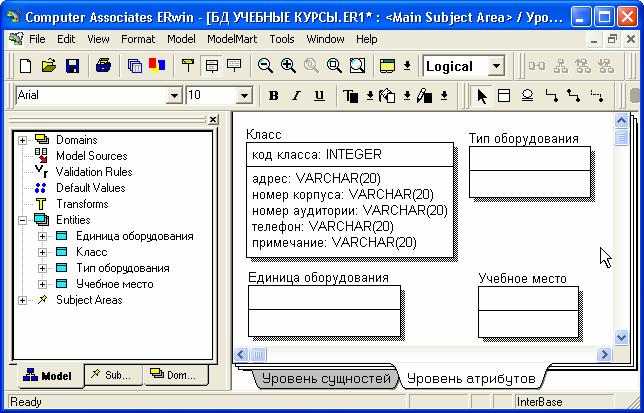Switch to the Sub... explorer tab
Image resolution: width=644 pixels, height=413 pixels.
tap(113, 375)
